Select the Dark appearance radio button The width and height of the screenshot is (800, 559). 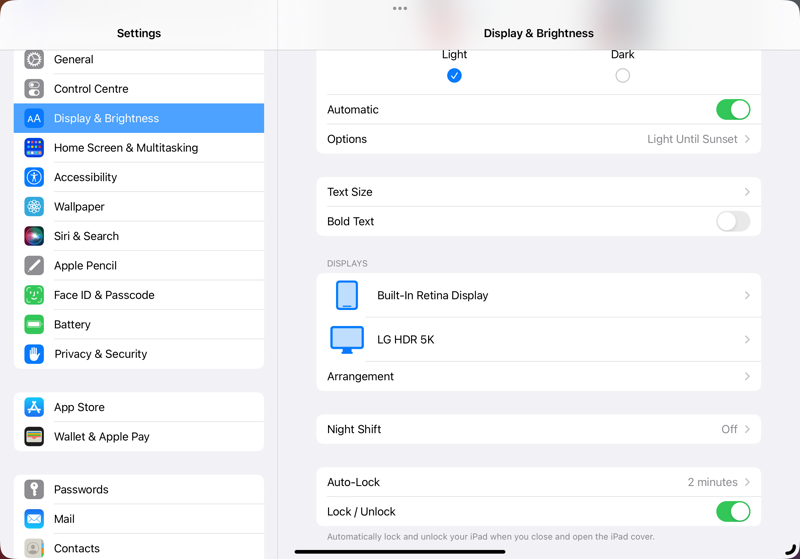(623, 76)
